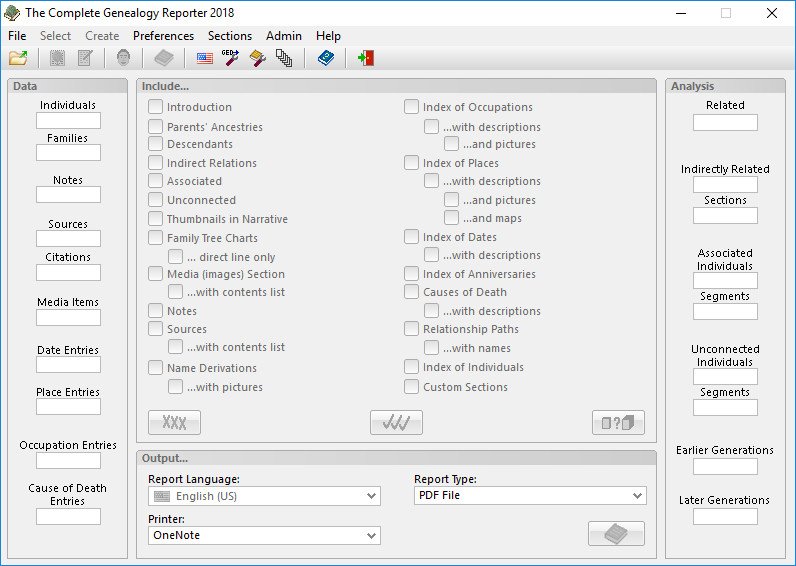This screenshot has width=796, height=566.
Task: Click the Media Items field
Action: coord(69,318)
